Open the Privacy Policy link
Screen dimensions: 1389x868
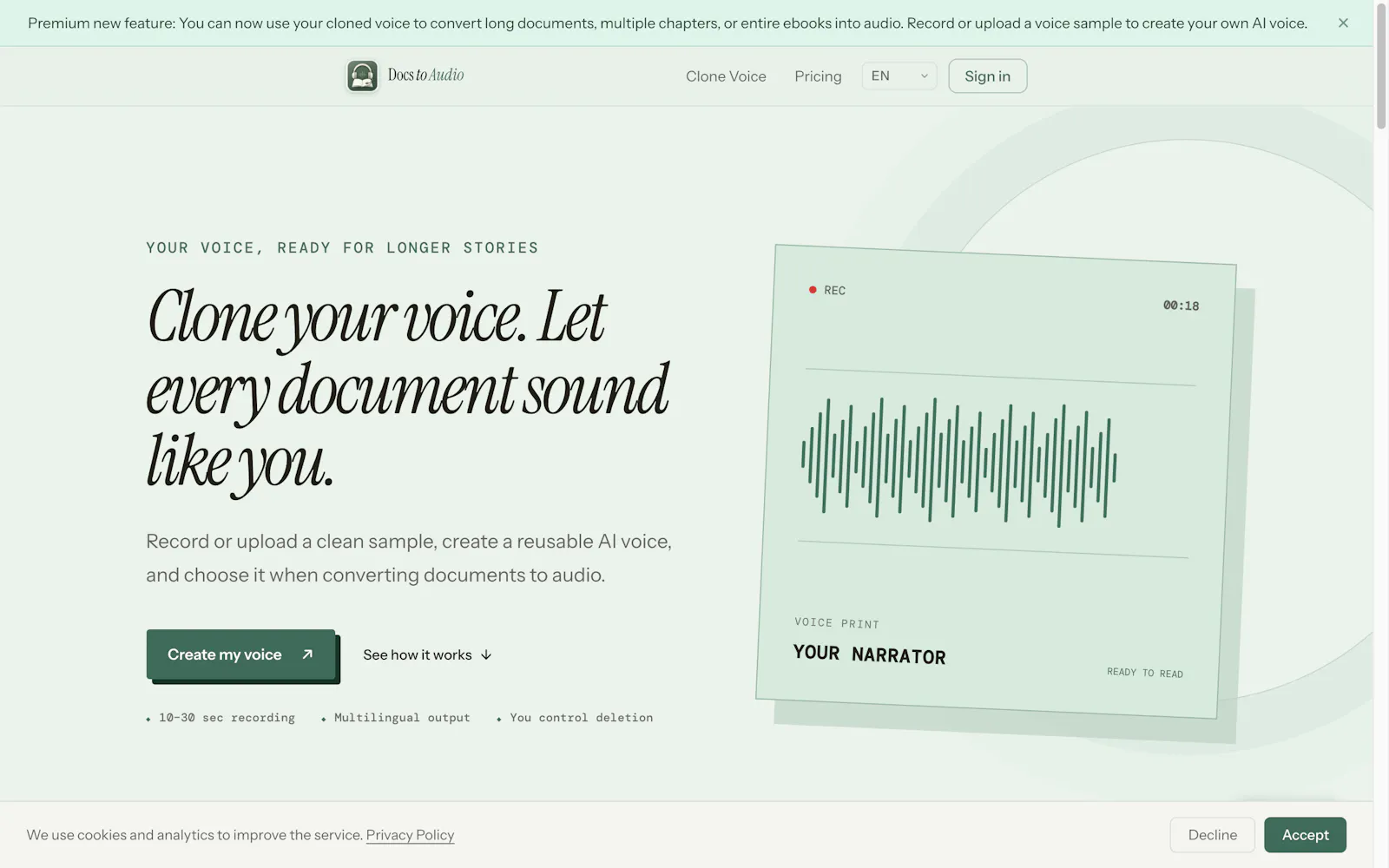[410, 835]
